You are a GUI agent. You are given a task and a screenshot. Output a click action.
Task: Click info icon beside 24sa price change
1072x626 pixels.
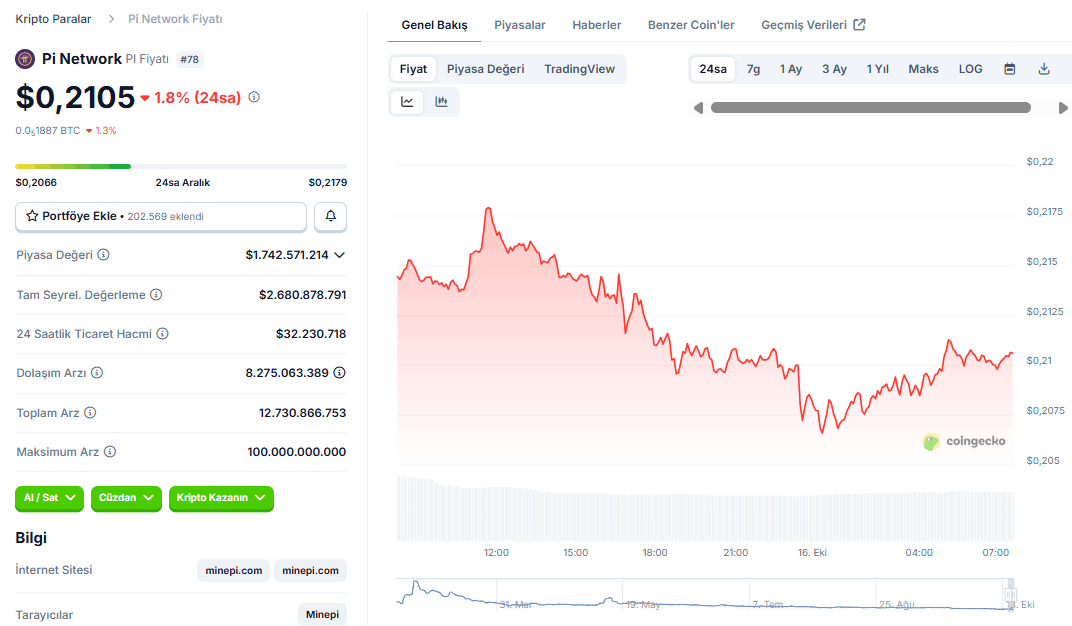[254, 97]
